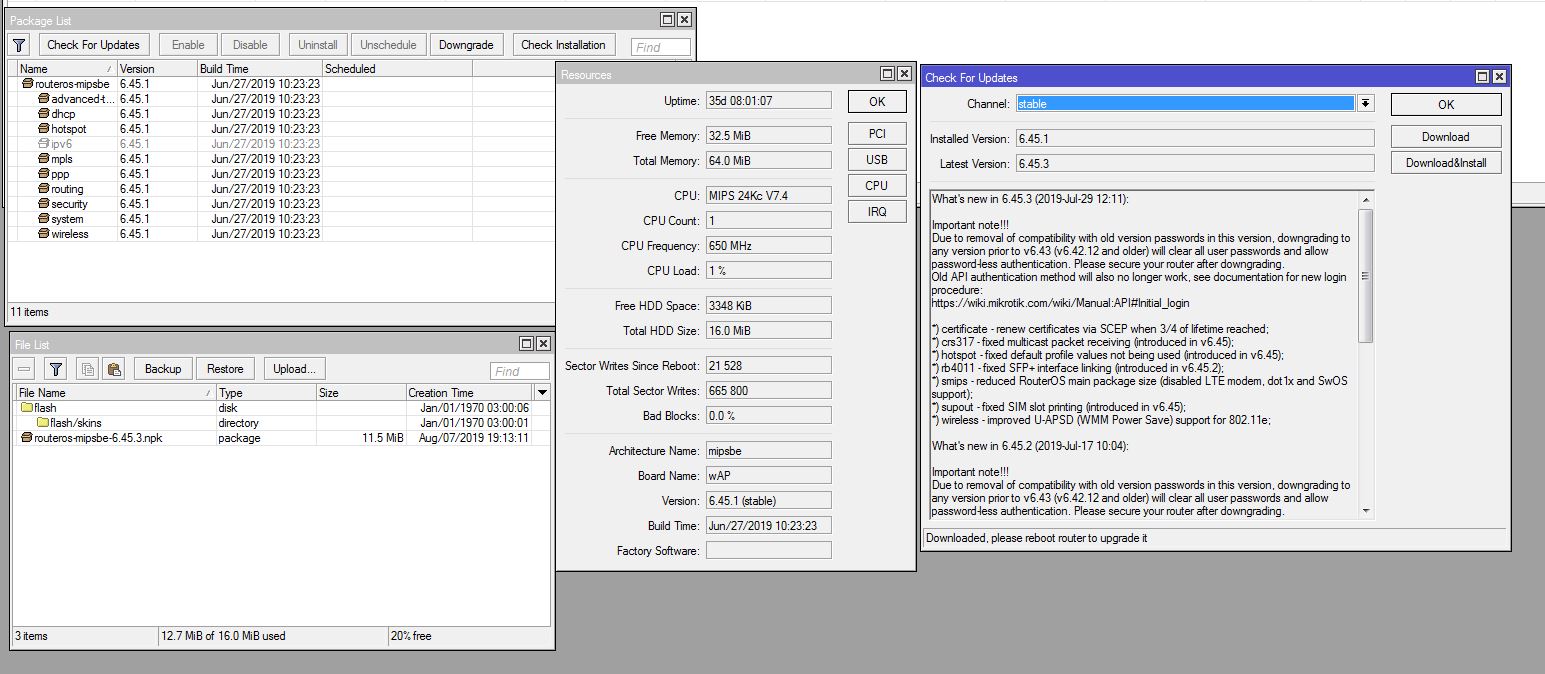Click OK in the Resources window
Screen dimensions: 1545x674
[877, 102]
